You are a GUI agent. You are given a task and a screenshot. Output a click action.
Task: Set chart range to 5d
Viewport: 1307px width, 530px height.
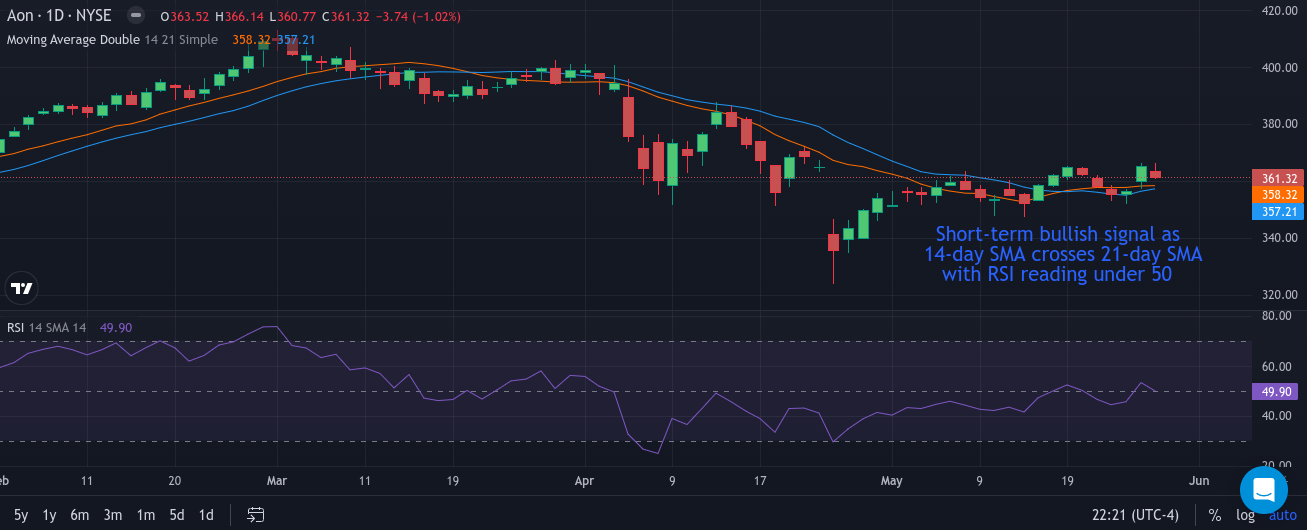176,515
